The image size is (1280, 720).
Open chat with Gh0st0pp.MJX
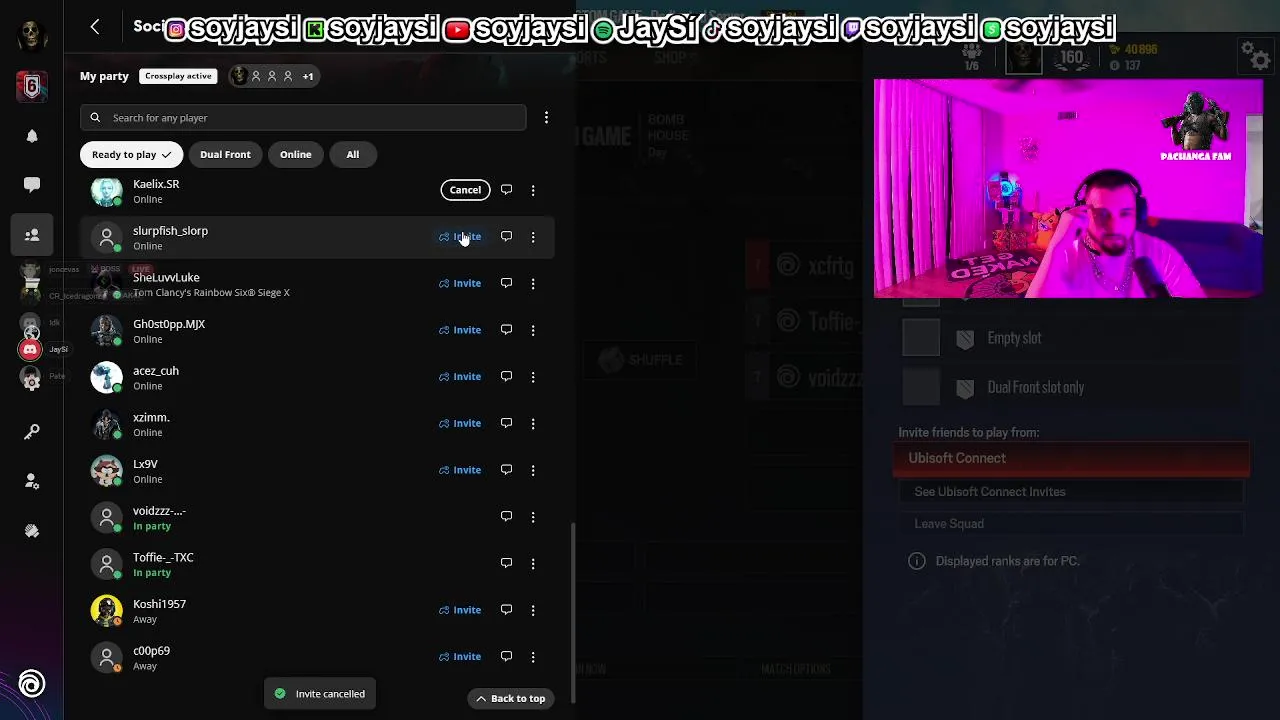[x=506, y=330]
